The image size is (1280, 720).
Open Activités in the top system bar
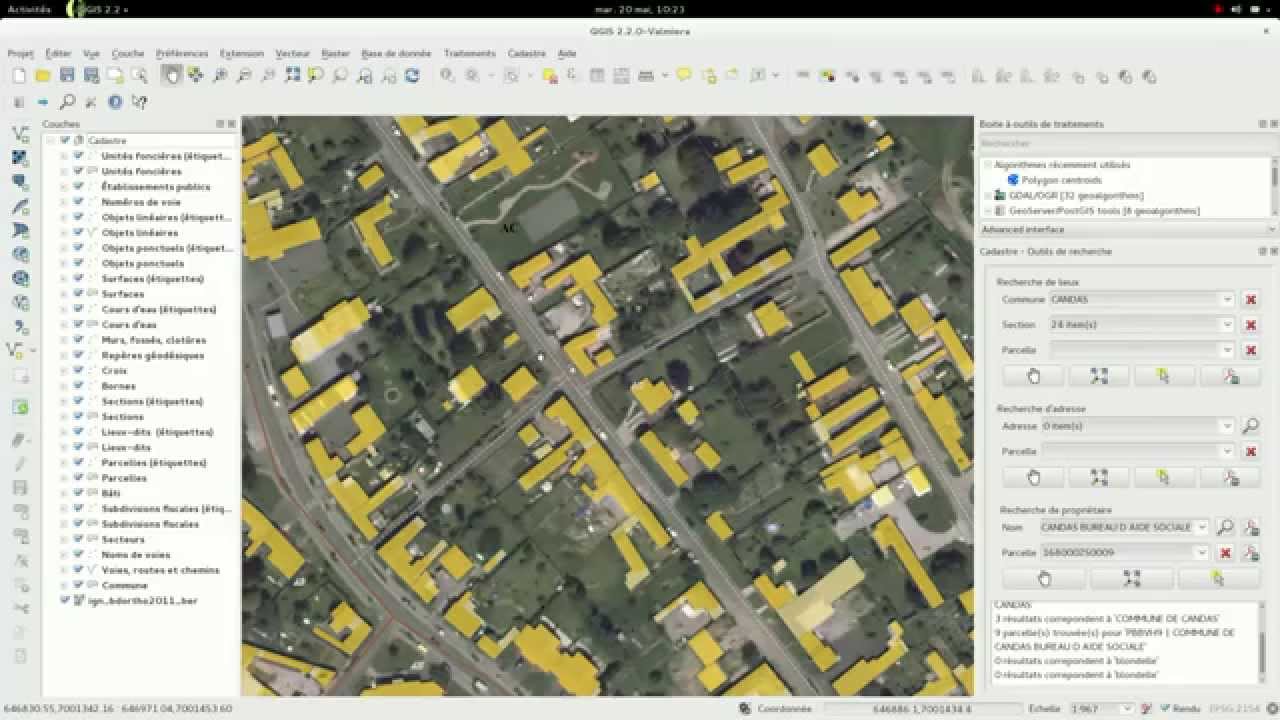click(29, 9)
